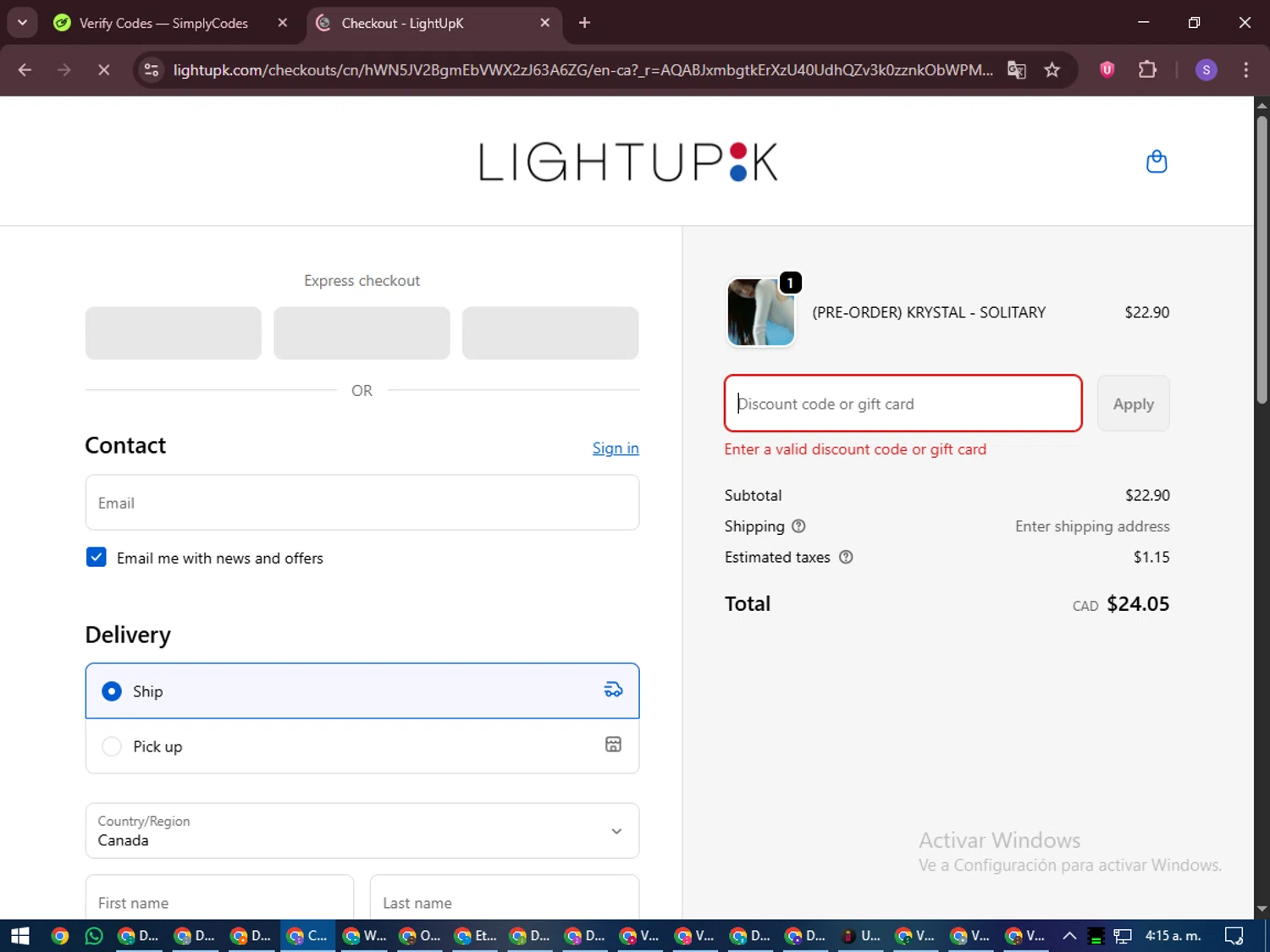Click the First name field
This screenshot has height=952, width=1270.
219,897
